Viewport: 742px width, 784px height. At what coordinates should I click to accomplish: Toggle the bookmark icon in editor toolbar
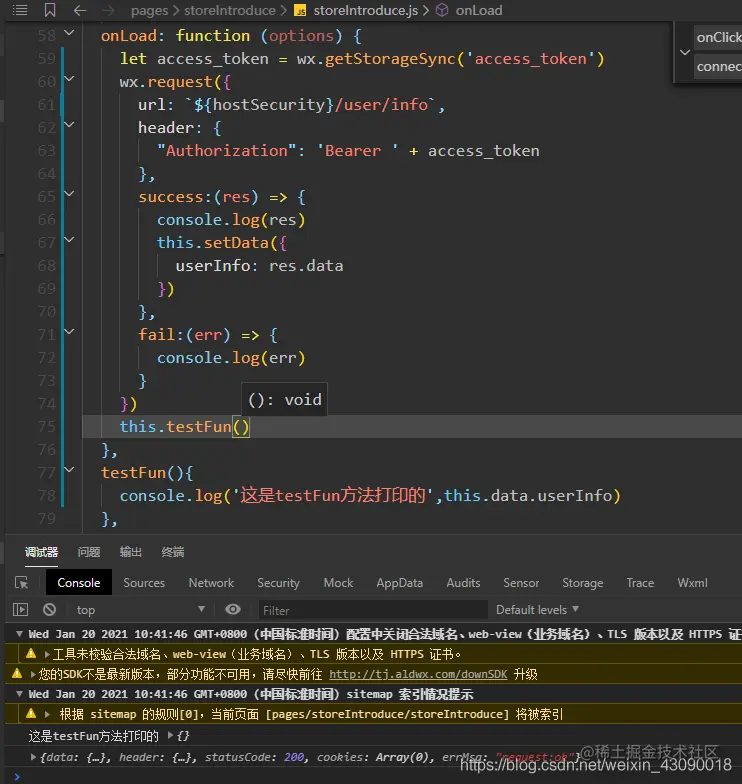(50, 10)
